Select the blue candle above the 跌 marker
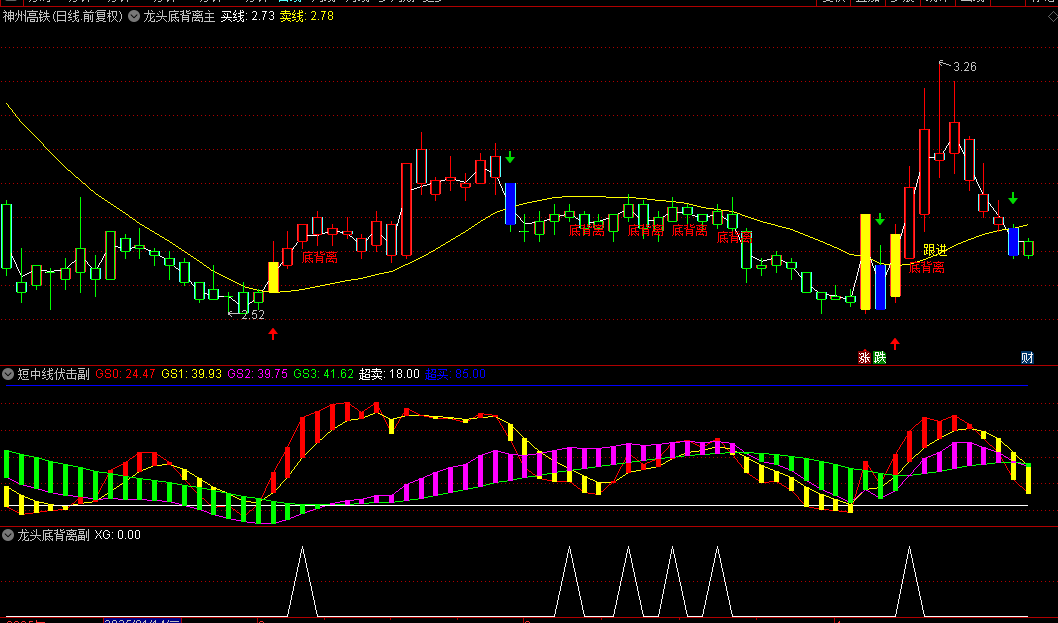 click(880, 287)
